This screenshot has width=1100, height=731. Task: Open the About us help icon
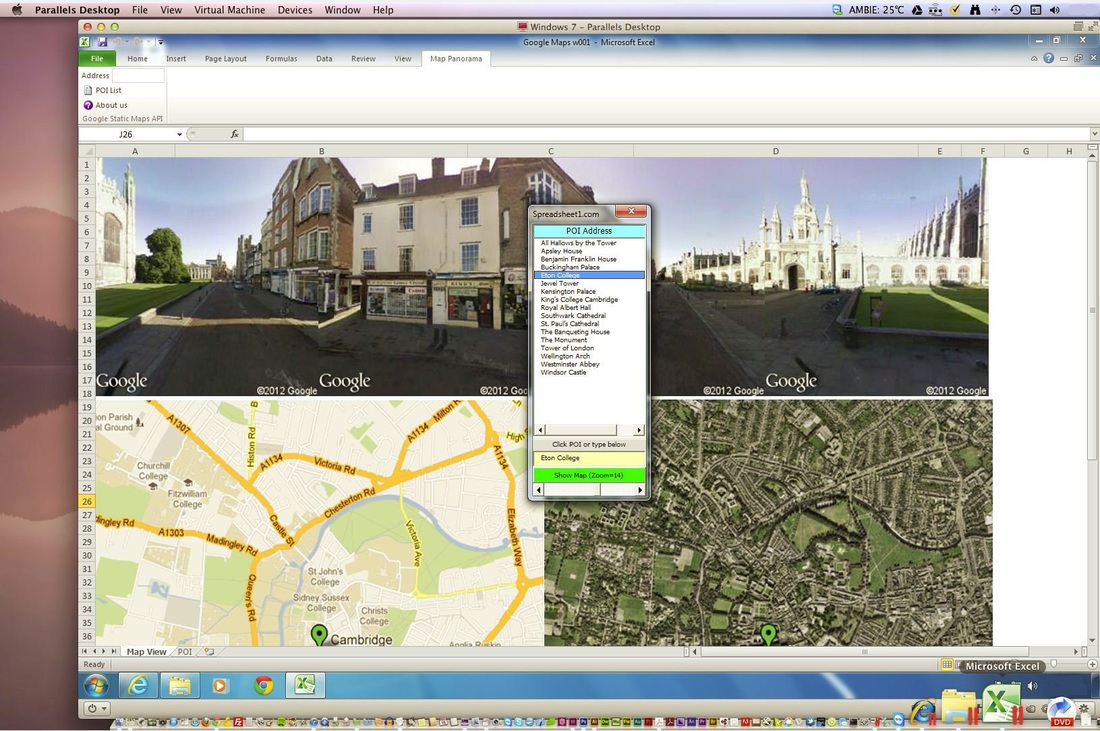tap(88, 105)
